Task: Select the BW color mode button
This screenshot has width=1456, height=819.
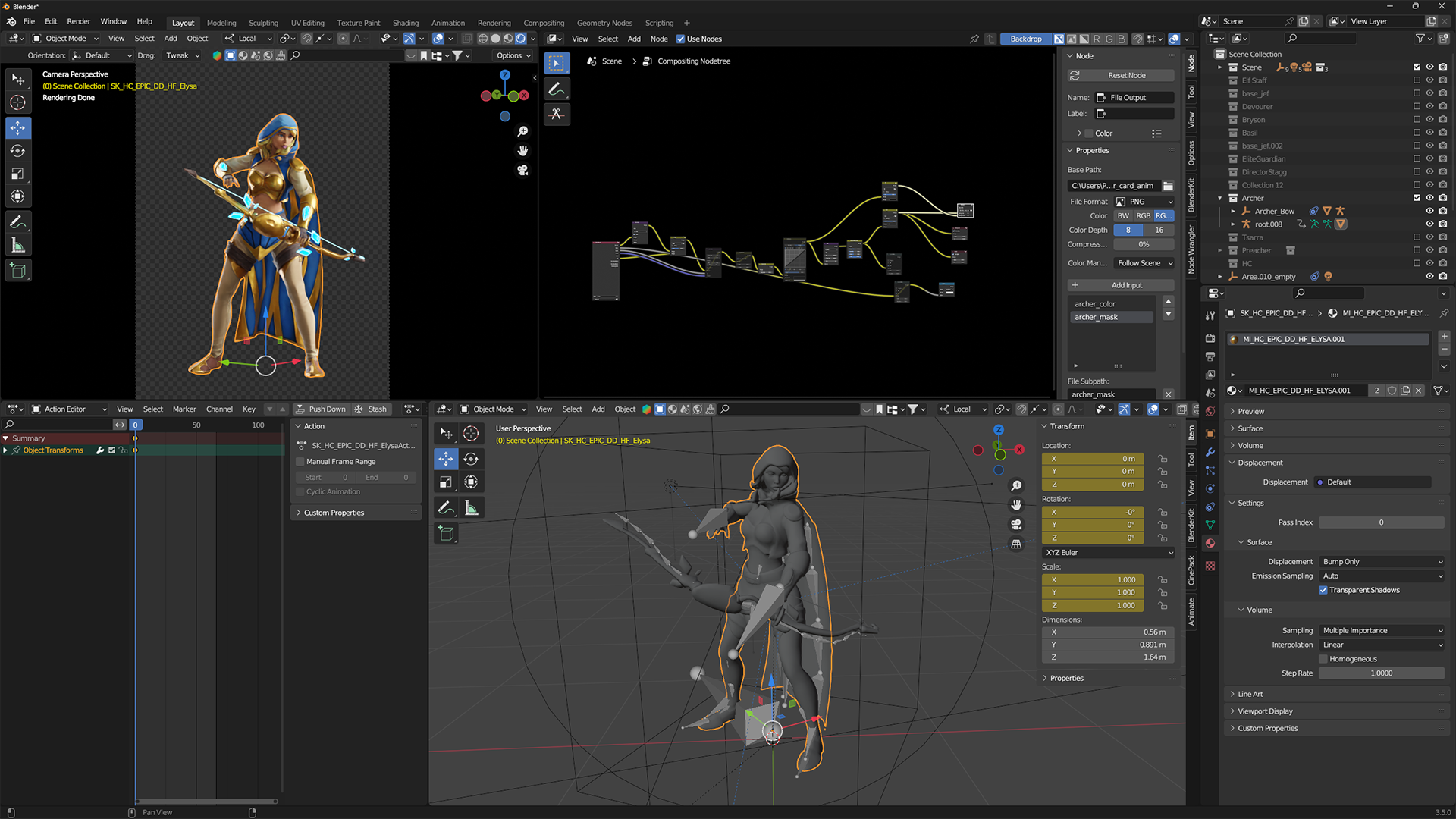Action: [x=1123, y=216]
